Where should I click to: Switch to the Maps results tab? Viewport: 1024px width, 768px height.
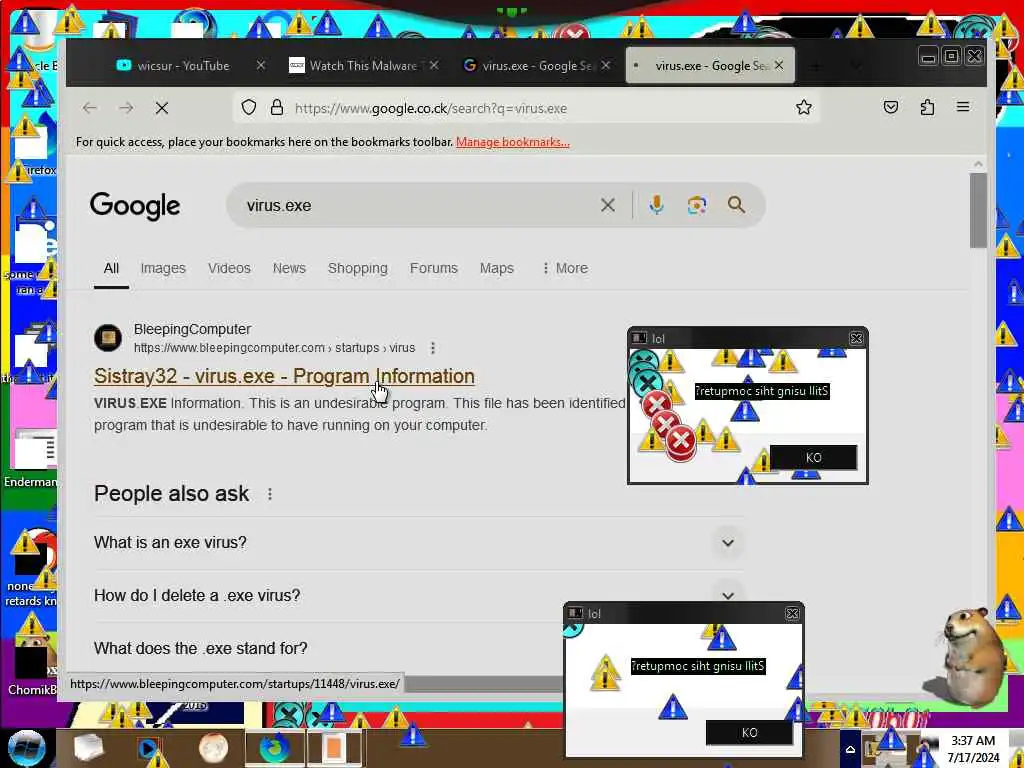[x=497, y=268]
